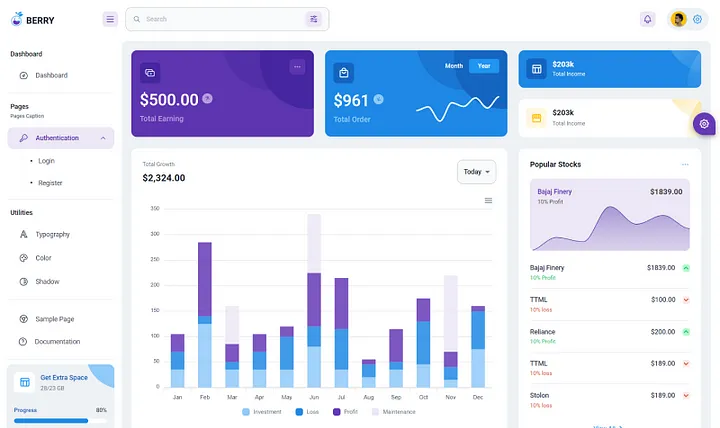Click the Reliance stock name
720x428 pixels.
point(542,332)
